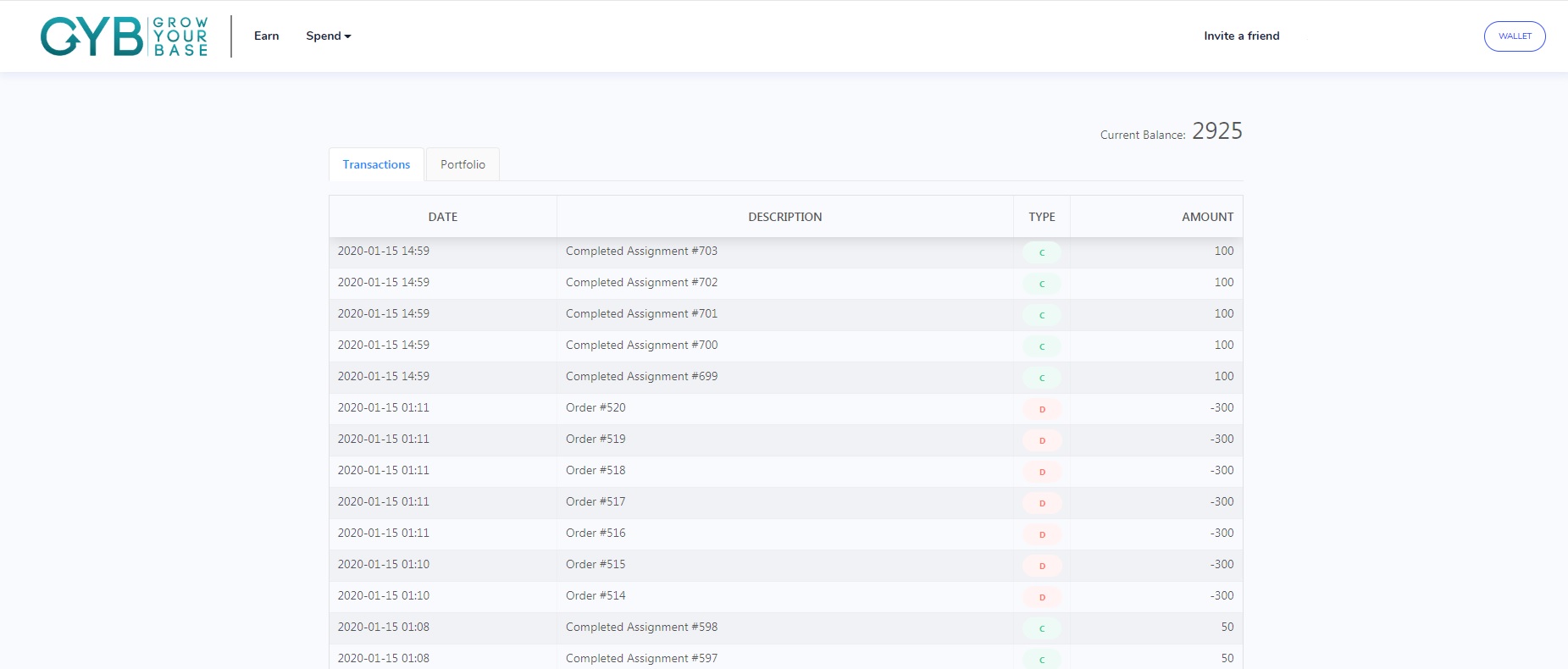
Task: Select the Completed Assignment #700 description
Action: (641, 346)
